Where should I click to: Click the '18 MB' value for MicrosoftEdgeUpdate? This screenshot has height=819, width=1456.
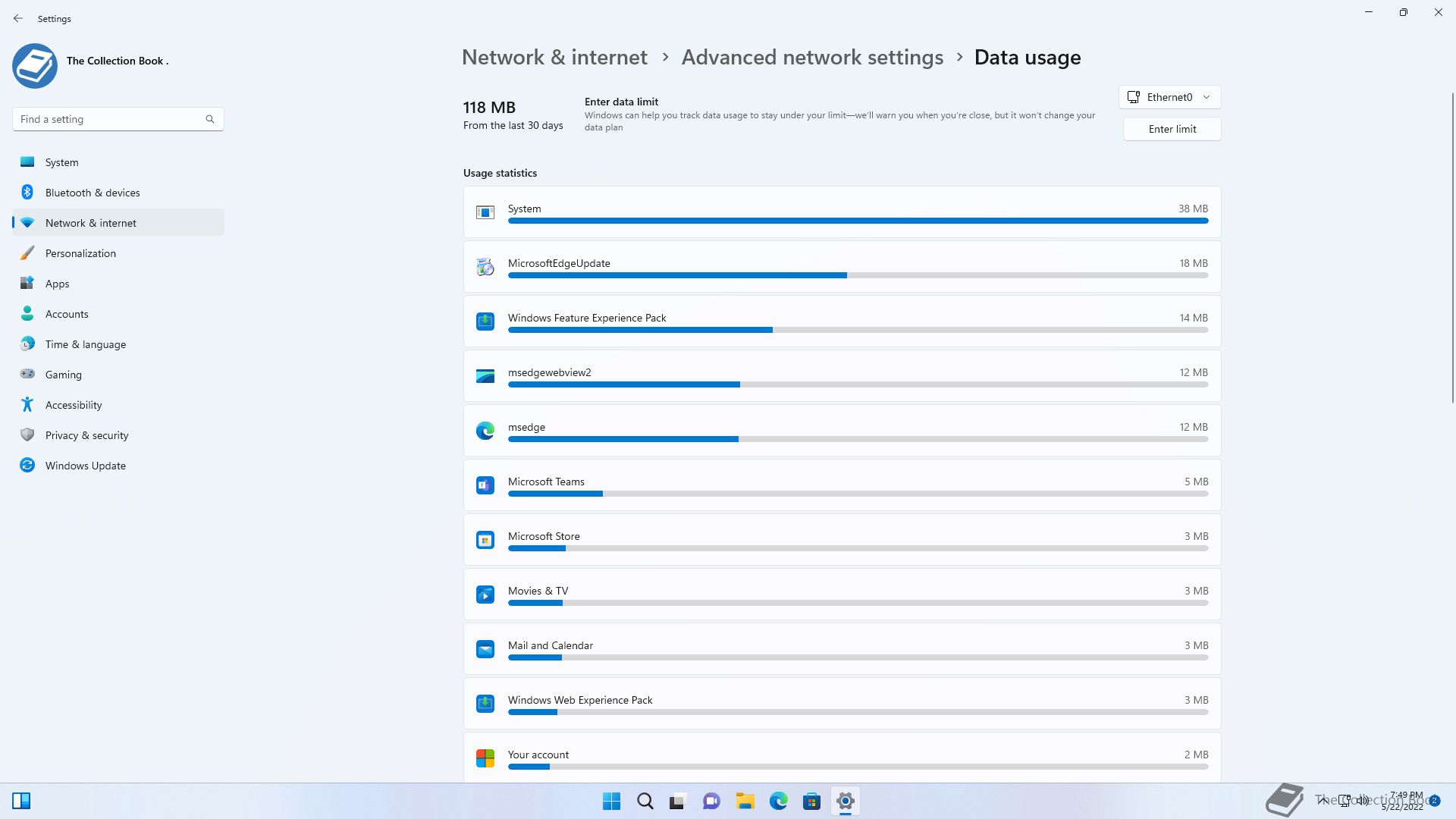[1193, 263]
